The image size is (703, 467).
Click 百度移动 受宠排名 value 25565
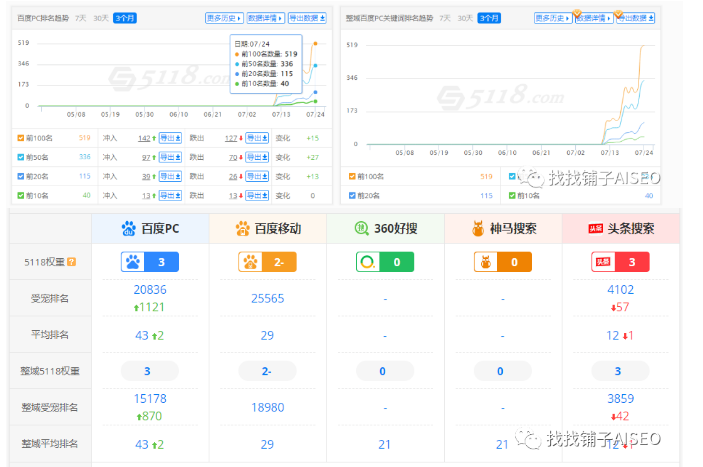(268, 298)
